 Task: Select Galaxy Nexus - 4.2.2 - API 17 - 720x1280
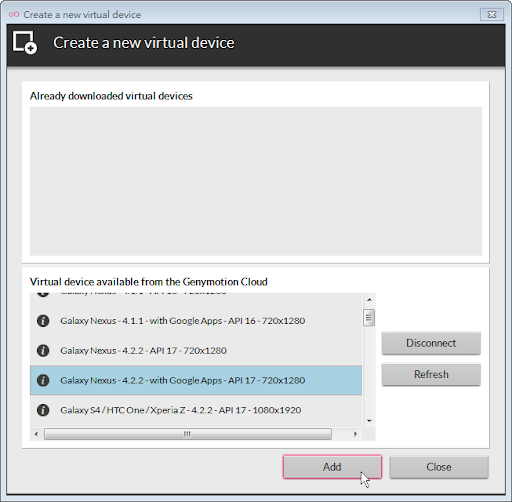pos(196,350)
